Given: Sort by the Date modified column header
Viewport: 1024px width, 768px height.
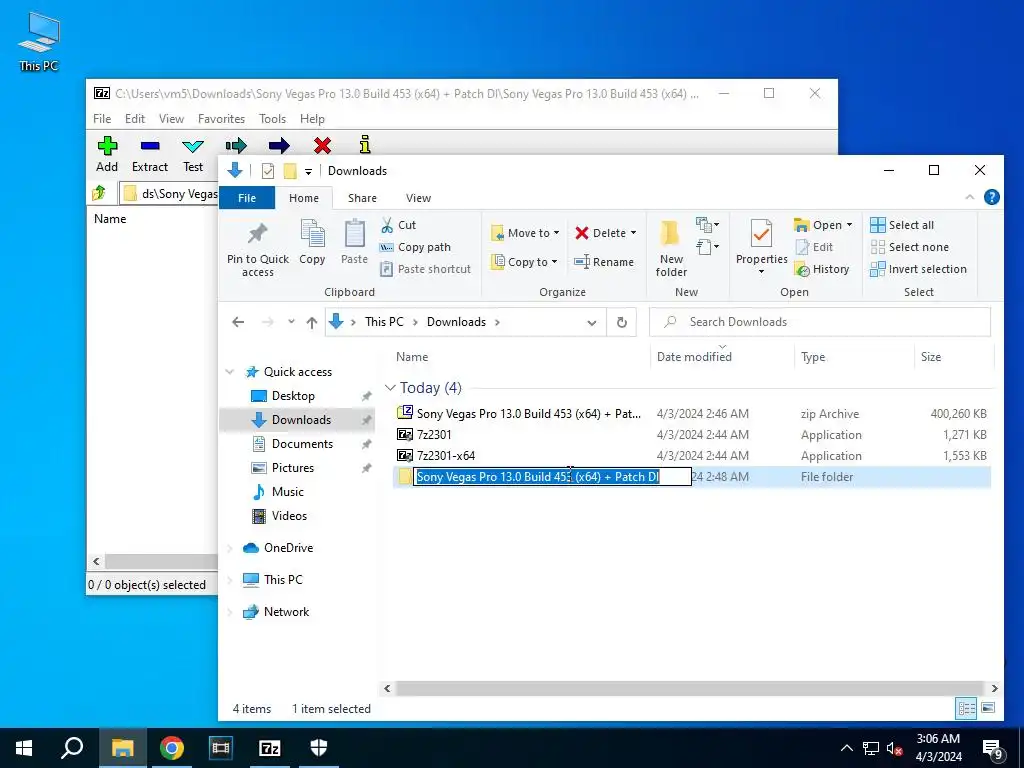Looking at the screenshot, I should pos(694,357).
